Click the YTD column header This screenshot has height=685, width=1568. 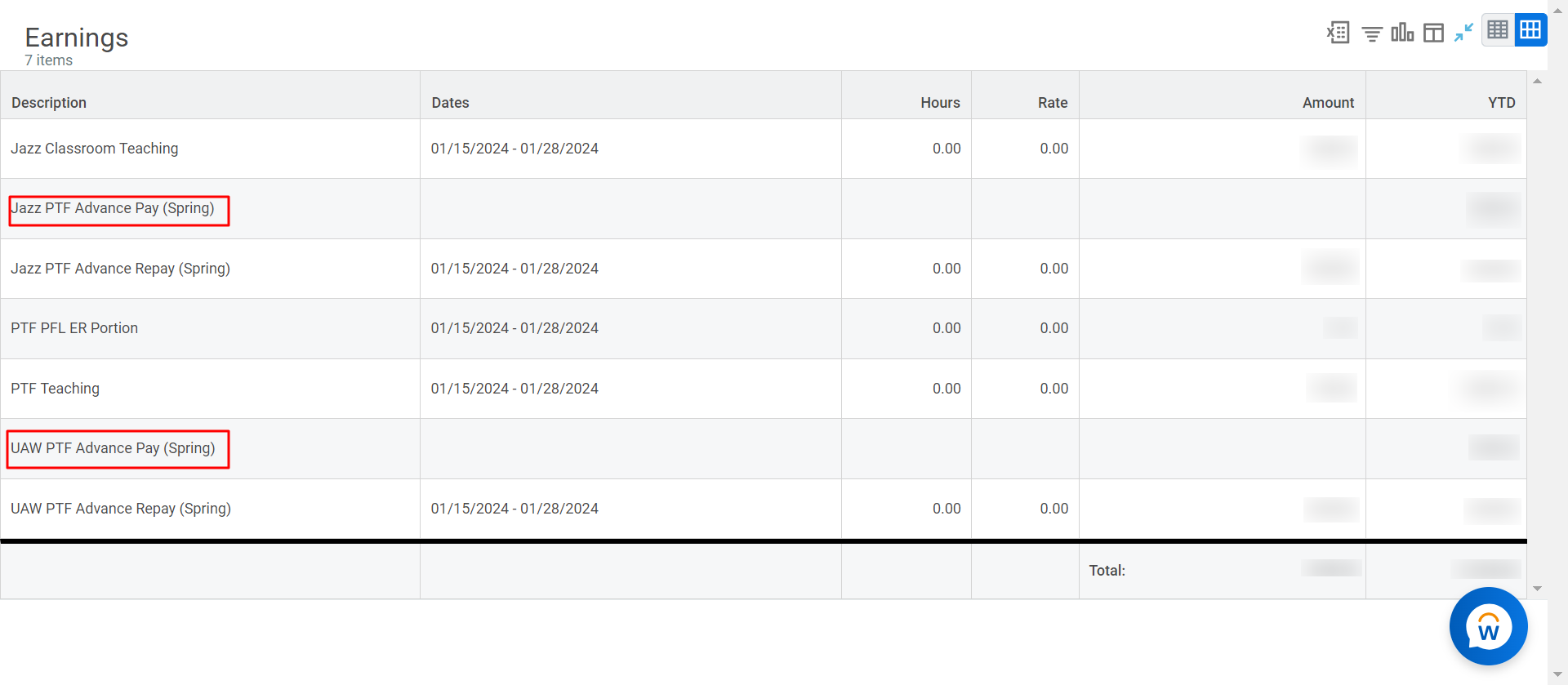[x=1501, y=103]
